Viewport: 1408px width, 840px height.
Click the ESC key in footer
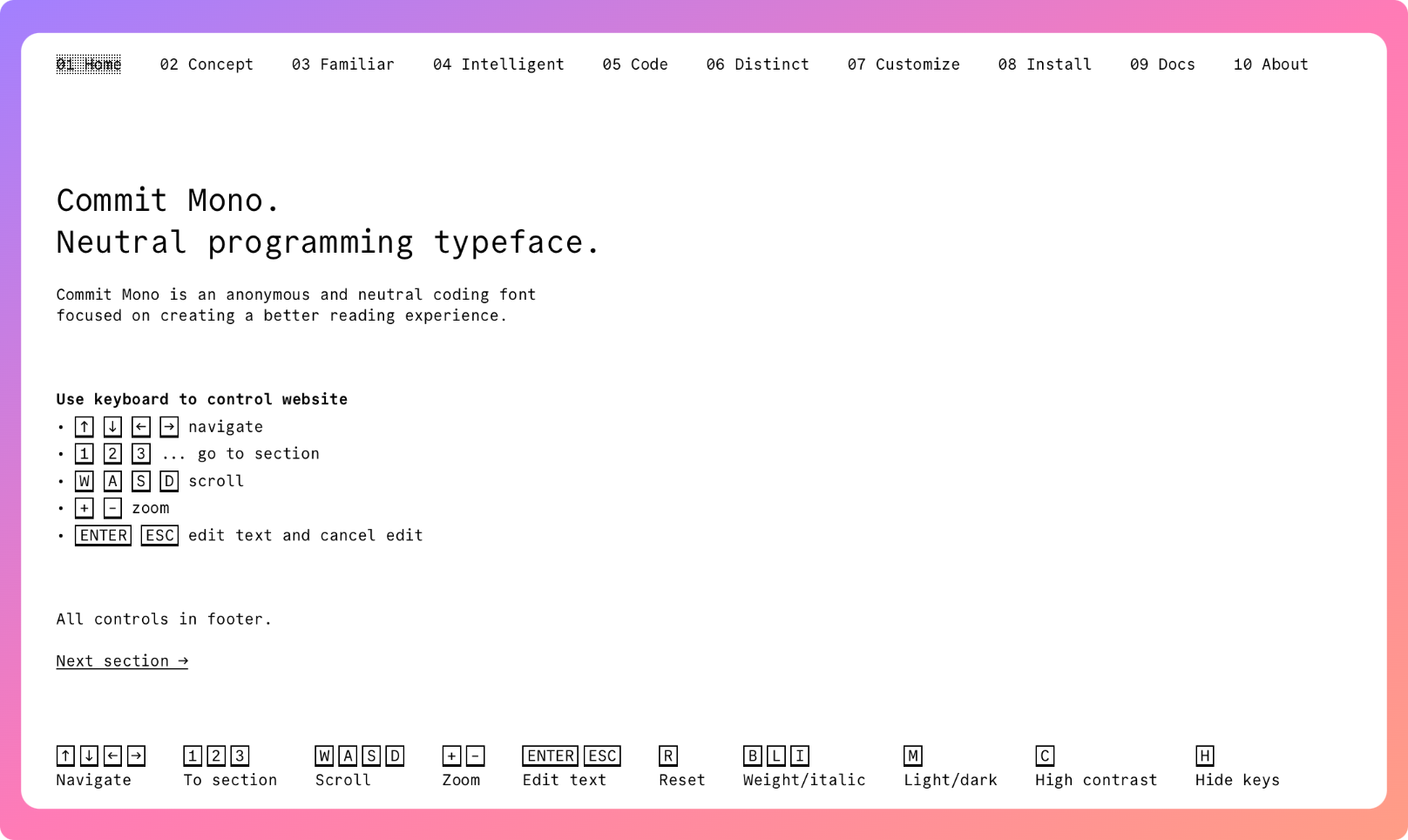pyautogui.click(x=602, y=755)
